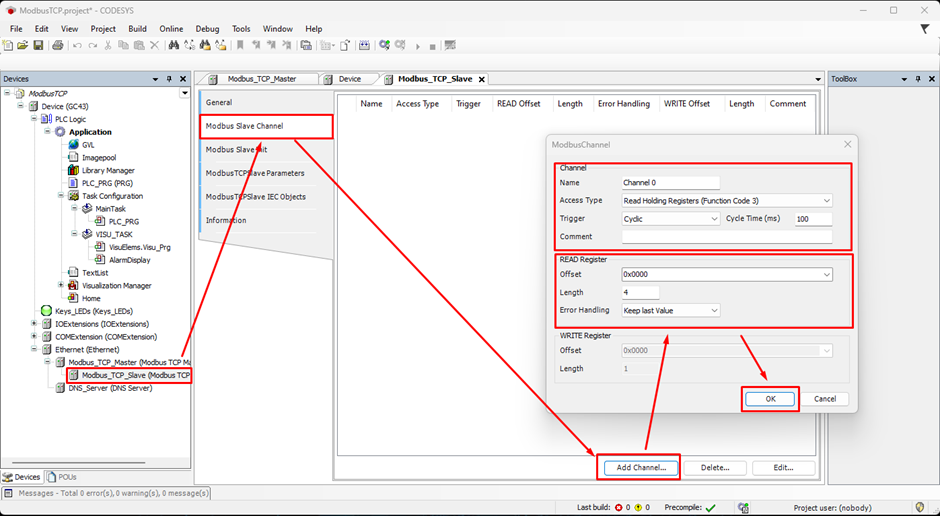Pin the Devices panel
The image size is (940, 516).
click(169, 79)
